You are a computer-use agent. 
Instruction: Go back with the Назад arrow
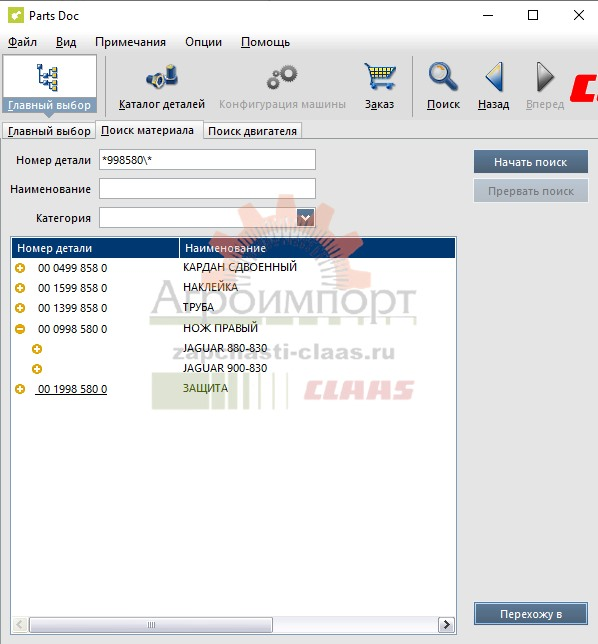pyautogui.click(x=494, y=77)
